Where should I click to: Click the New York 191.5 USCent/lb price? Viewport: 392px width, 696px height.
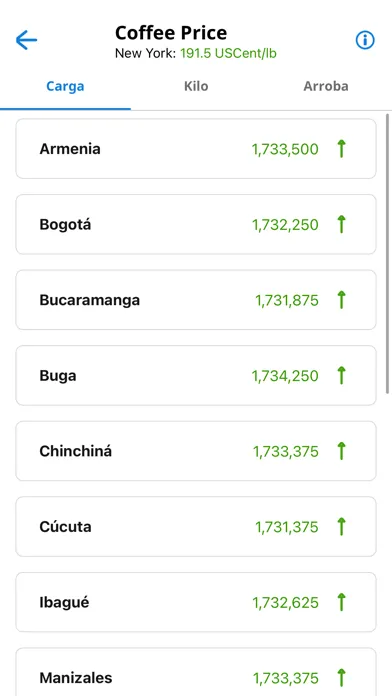pyautogui.click(x=229, y=54)
